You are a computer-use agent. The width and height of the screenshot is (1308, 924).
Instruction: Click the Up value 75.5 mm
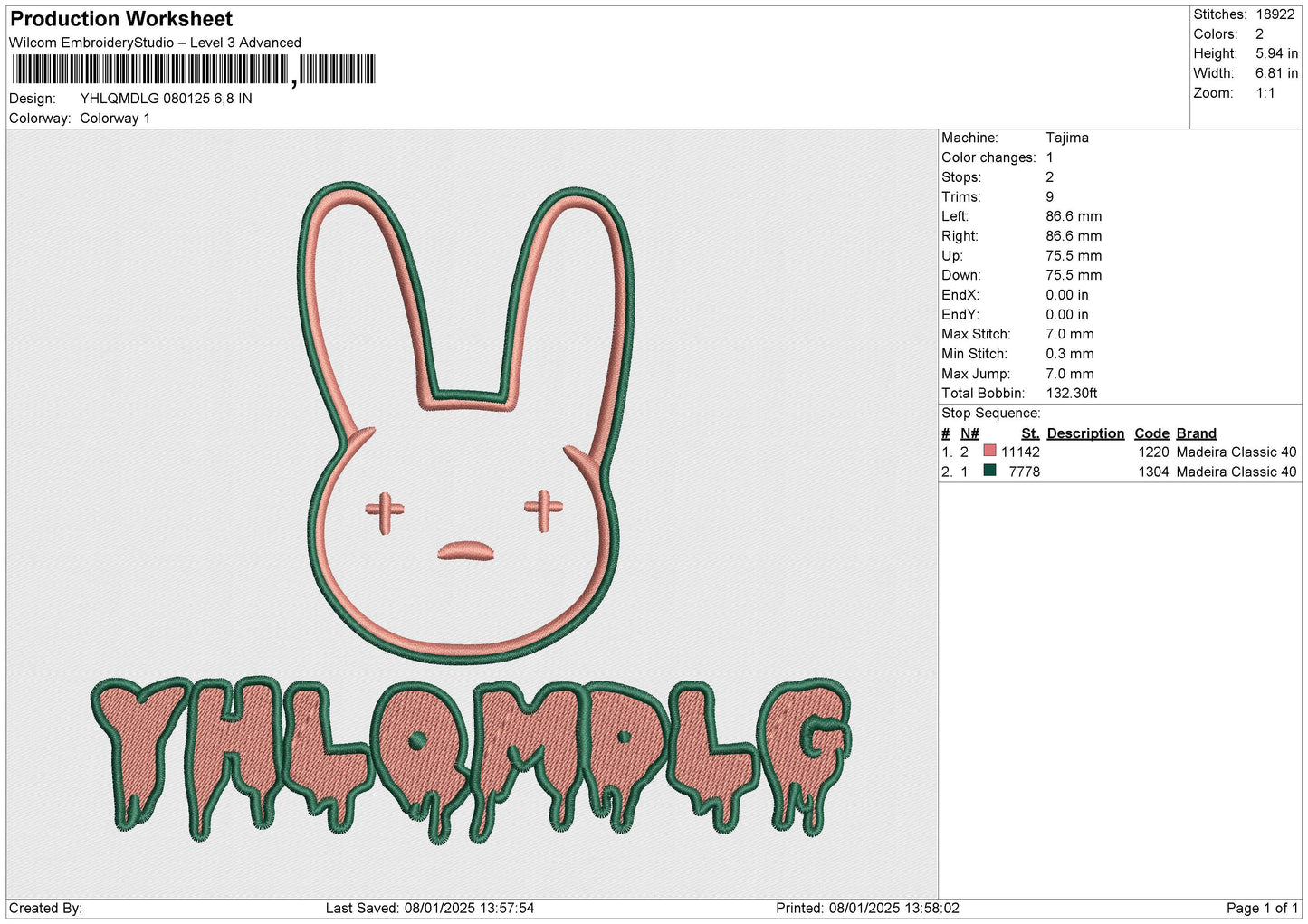point(1074,255)
